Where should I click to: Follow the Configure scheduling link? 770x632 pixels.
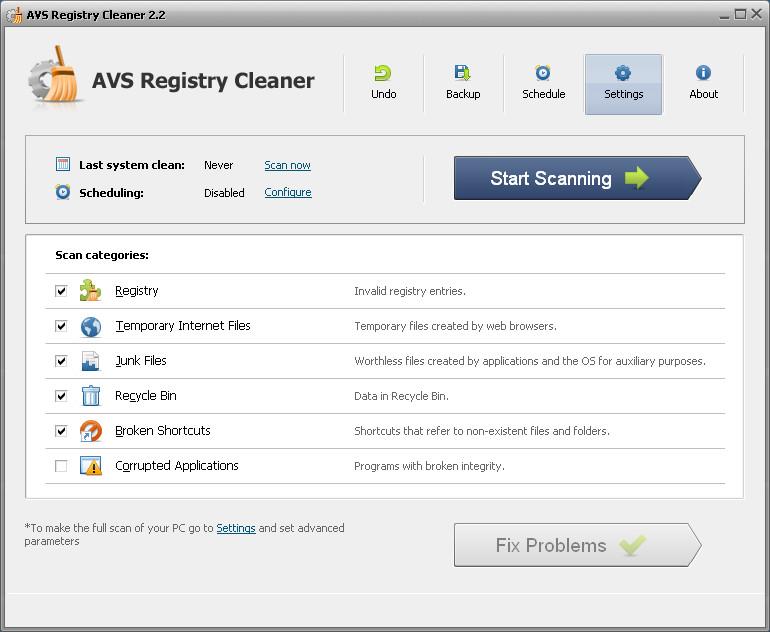(288, 192)
